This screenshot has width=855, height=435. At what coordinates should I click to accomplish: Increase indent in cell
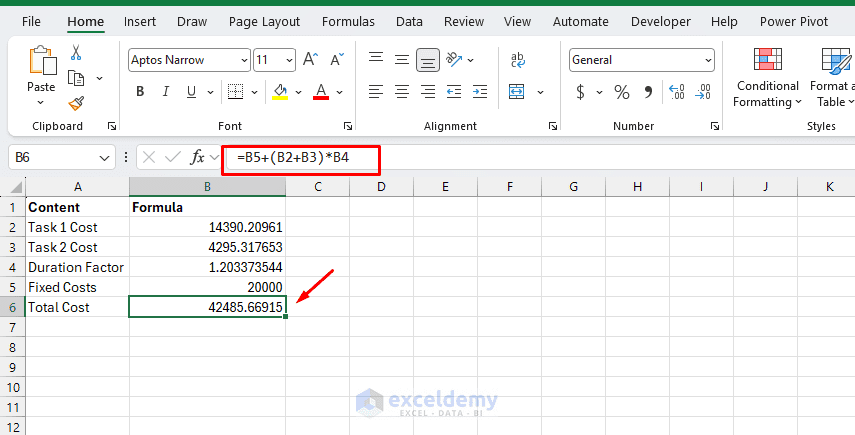[480, 92]
